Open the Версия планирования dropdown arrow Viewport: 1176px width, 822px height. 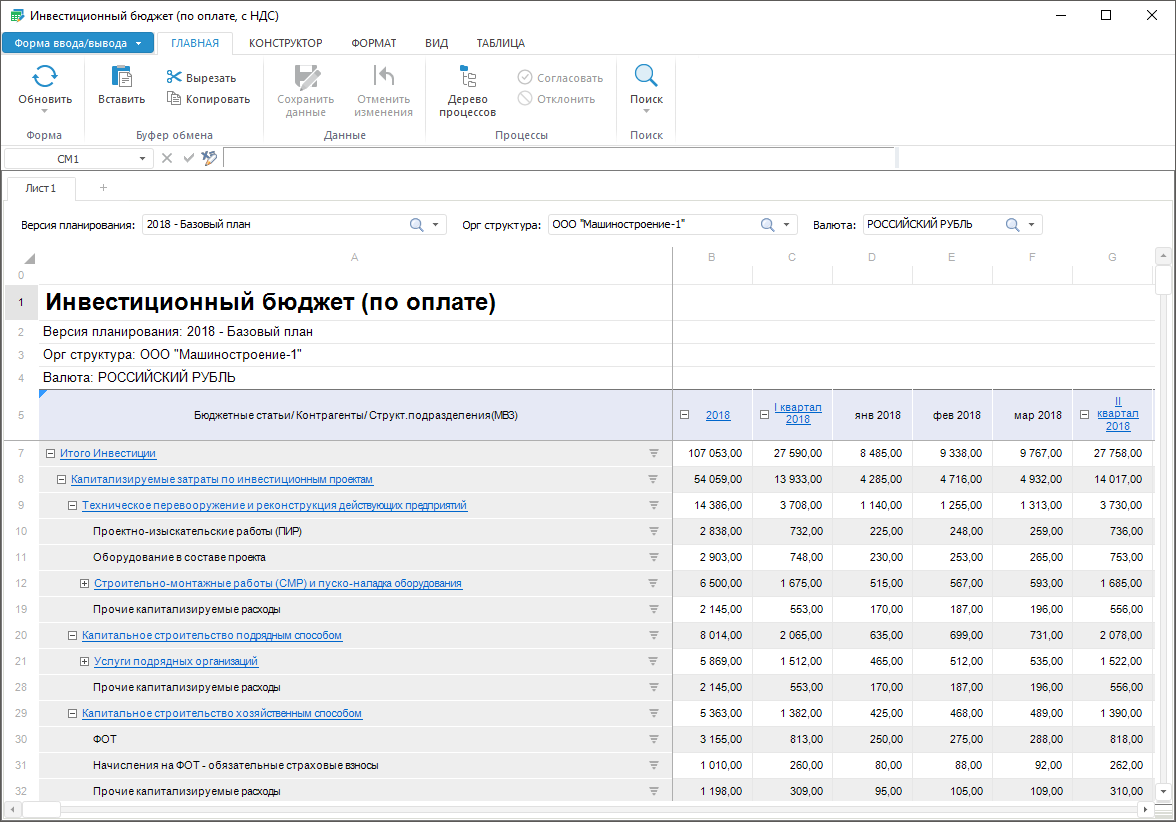[x=436, y=225]
